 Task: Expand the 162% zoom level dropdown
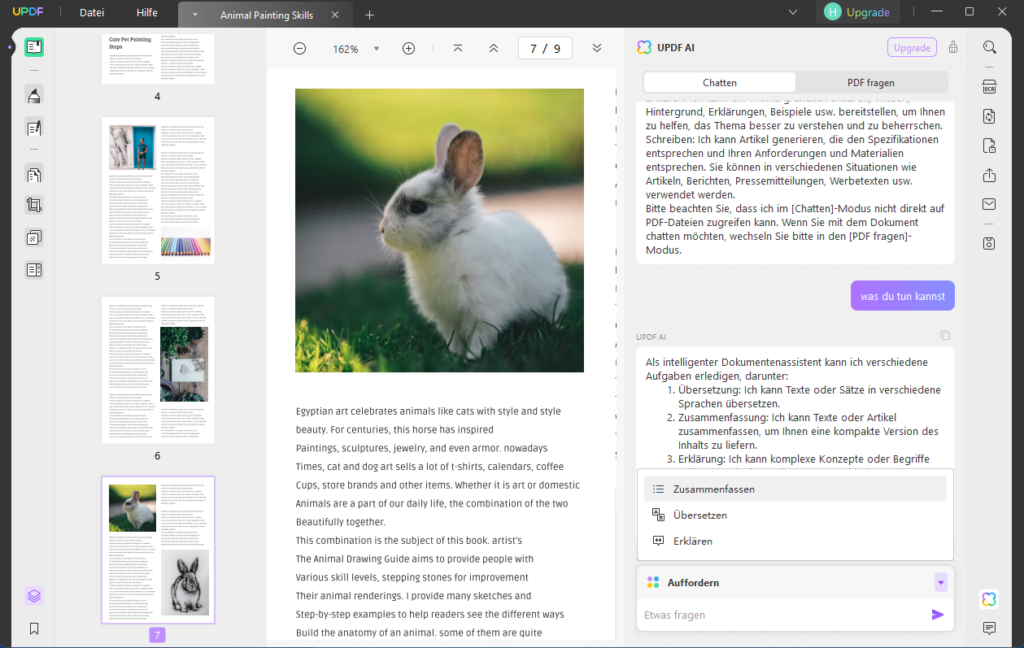pos(377,49)
